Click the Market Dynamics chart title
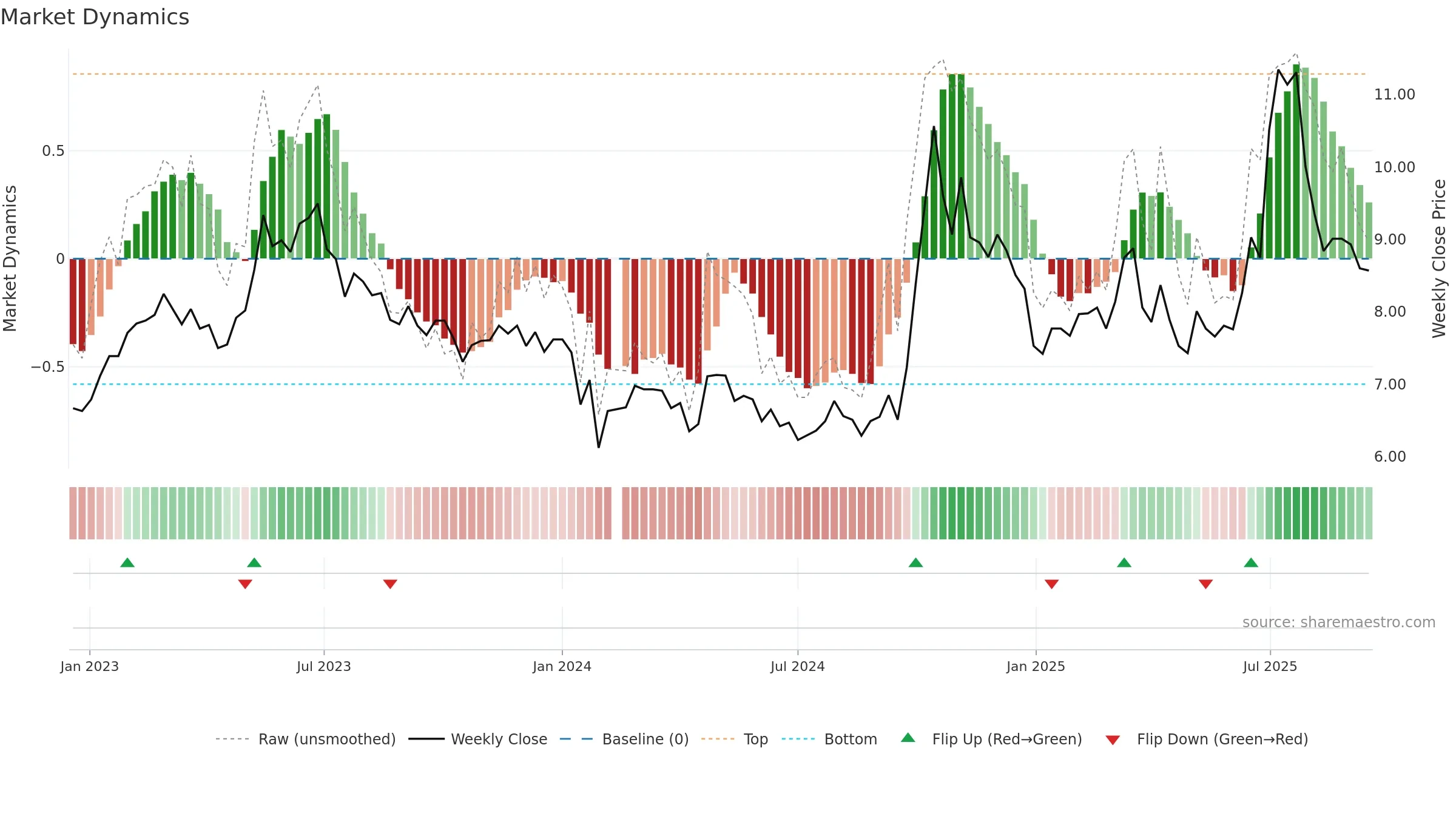Viewport: 1456px width, 819px height. click(95, 17)
